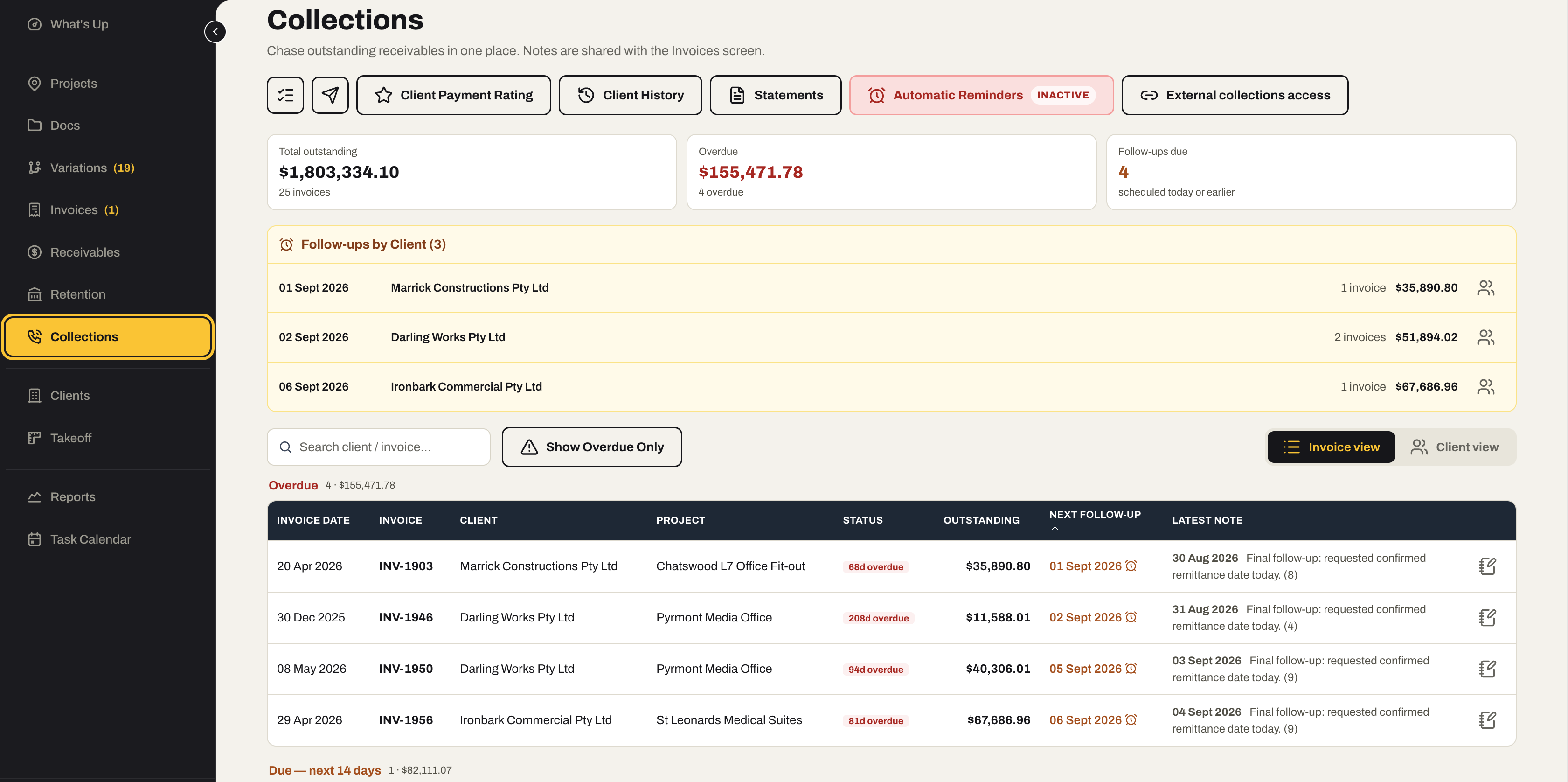Select the 01 Sept 2026 Marrick Constructions follow-up row
Viewport: 1568px width, 782px height.
[891, 287]
